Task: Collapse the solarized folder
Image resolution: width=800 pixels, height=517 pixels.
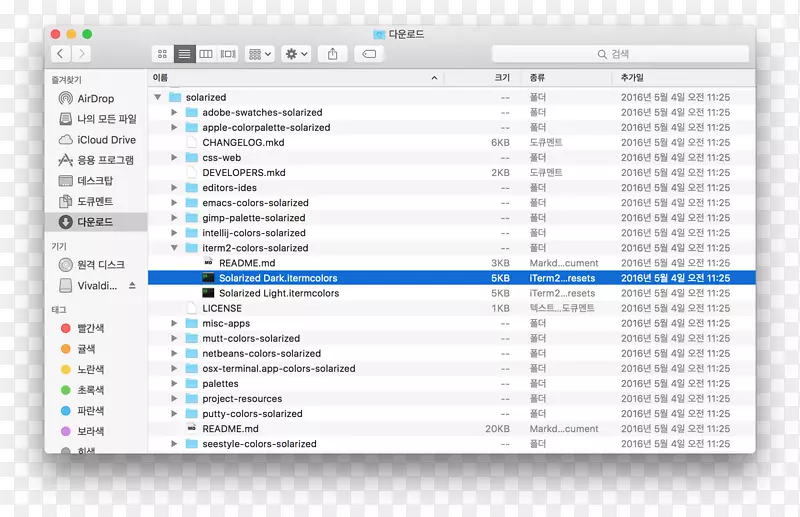Action: pyautogui.click(x=158, y=97)
